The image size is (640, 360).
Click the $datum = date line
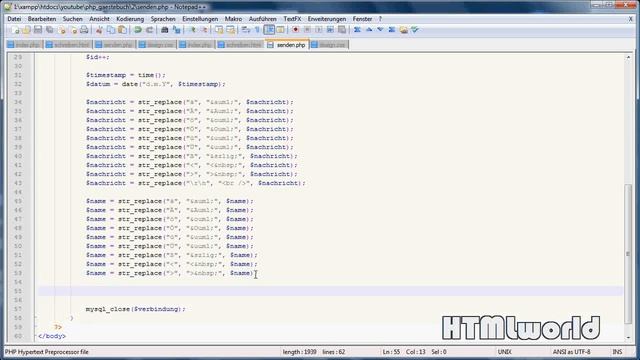[x=156, y=84]
